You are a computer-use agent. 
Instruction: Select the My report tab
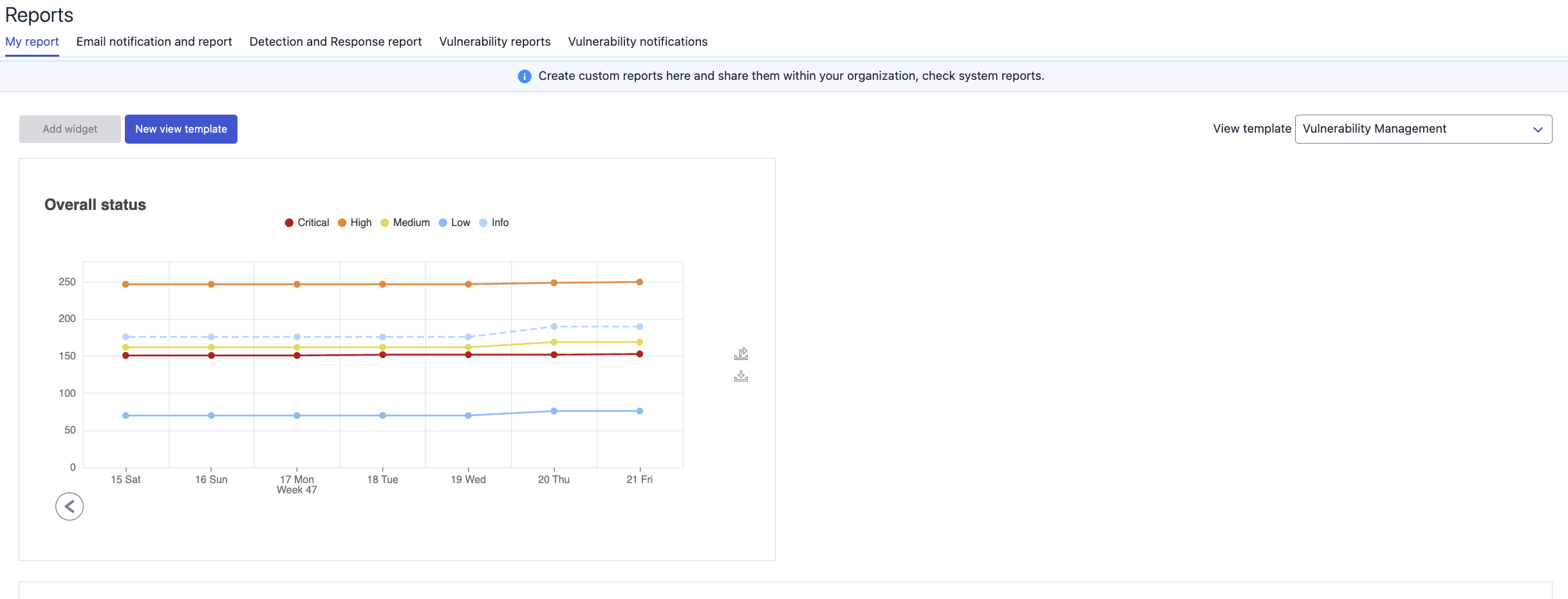click(x=32, y=42)
